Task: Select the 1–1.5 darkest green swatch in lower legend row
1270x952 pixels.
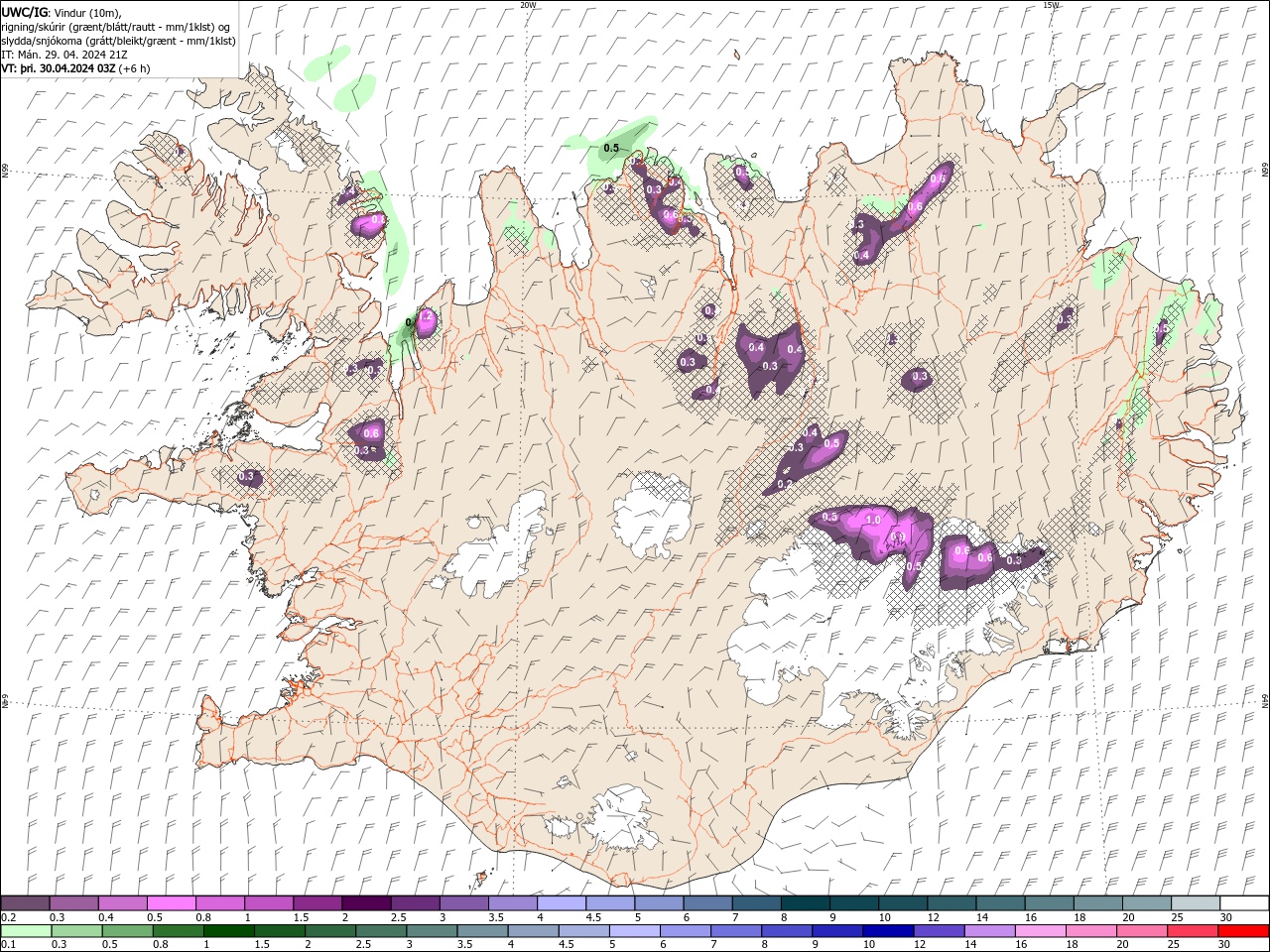Action: (229, 931)
